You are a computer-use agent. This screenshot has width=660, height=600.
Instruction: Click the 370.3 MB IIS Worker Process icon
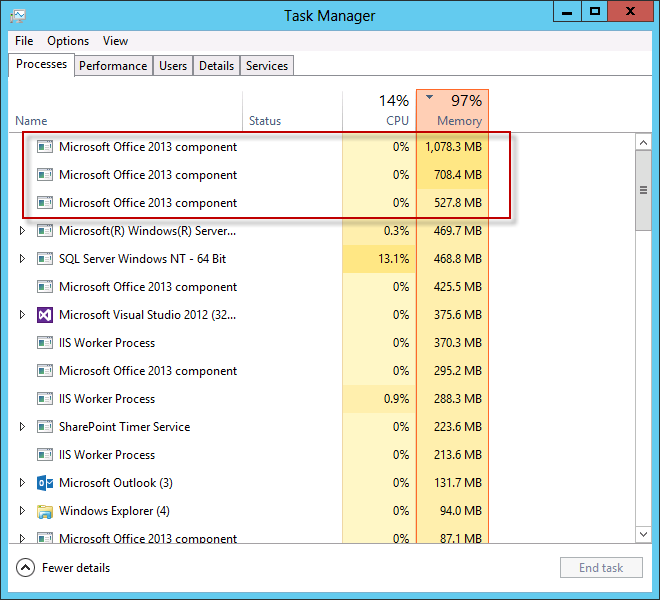pyautogui.click(x=44, y=343)
